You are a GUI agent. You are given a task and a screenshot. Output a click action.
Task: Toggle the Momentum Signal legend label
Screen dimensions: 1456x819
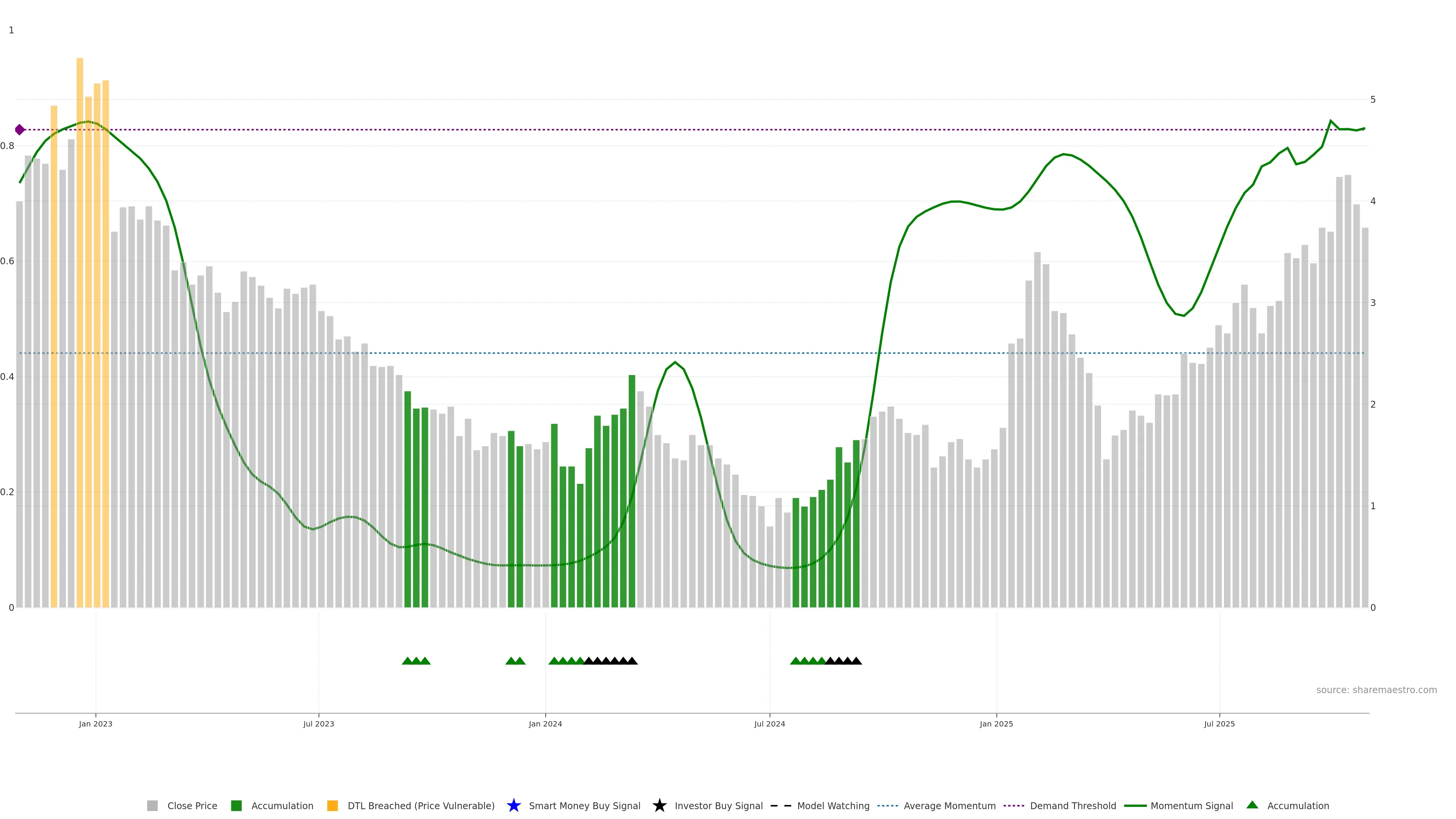(1191, 806)
